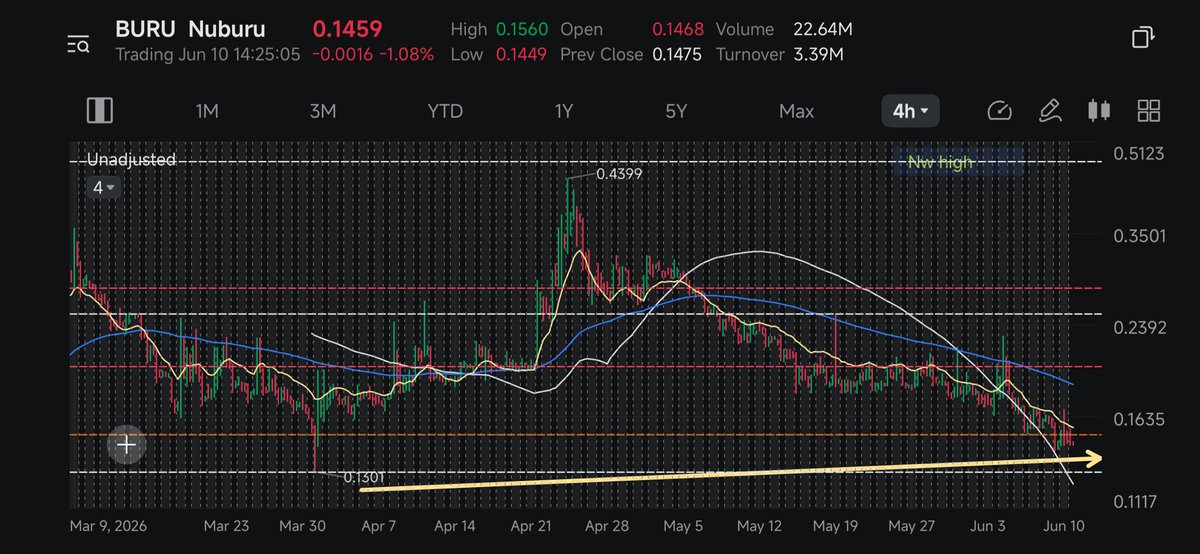Tap the May 12 date label

(x=757, y=525)
